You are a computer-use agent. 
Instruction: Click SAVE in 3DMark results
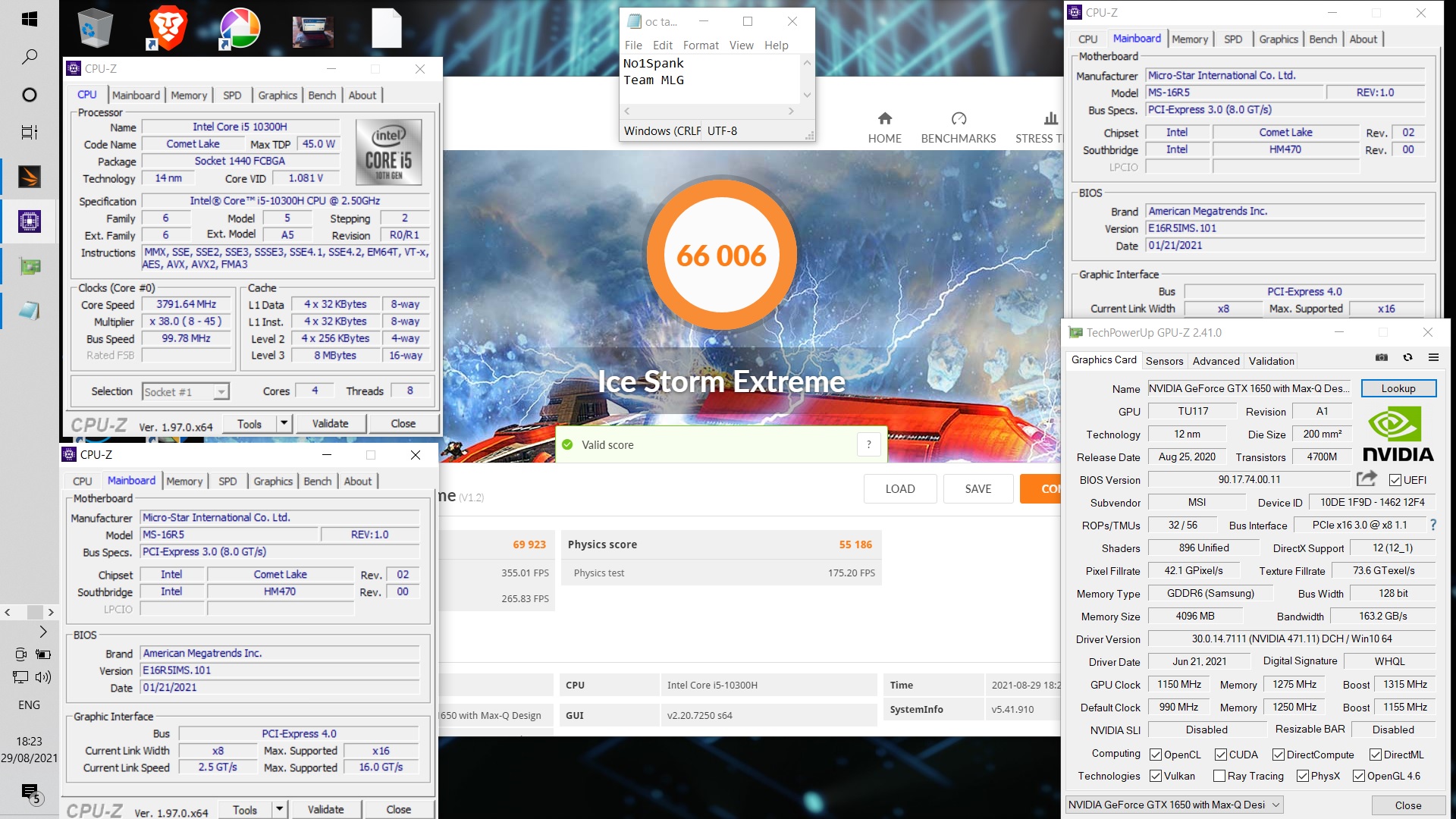tap(978, 488)
